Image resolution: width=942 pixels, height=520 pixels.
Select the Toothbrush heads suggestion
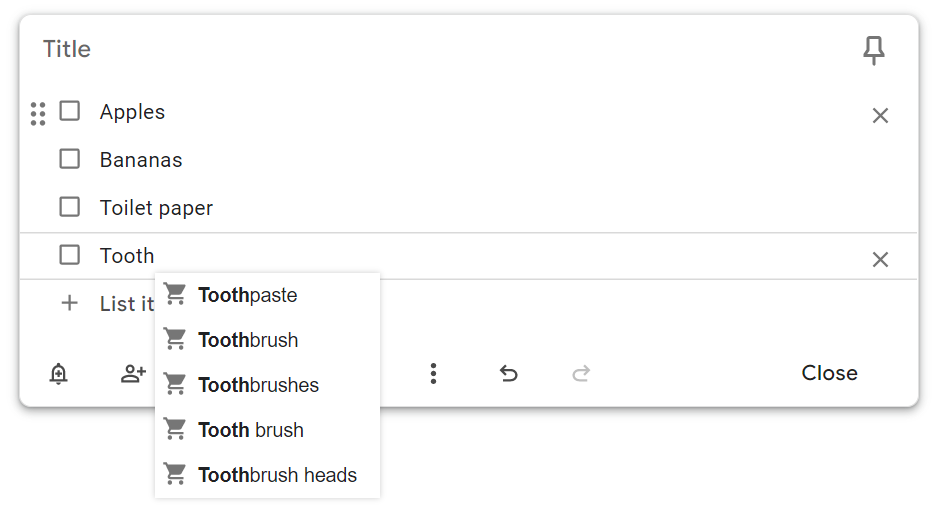pos(277,475)
